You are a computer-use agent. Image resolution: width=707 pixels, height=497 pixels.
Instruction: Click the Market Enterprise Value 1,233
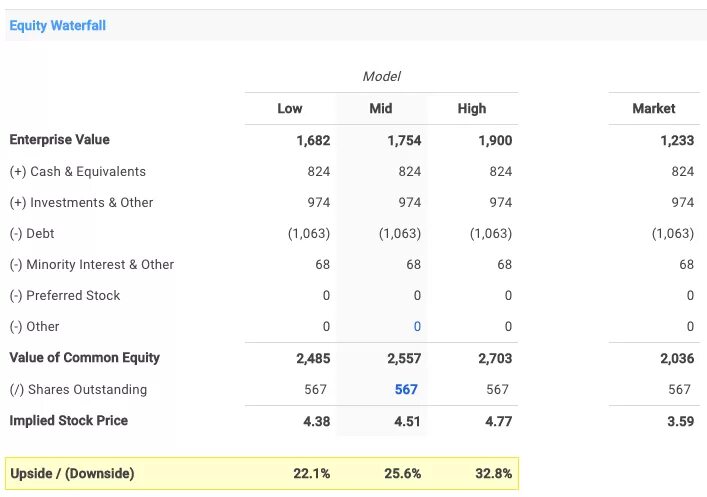(677, 140)
